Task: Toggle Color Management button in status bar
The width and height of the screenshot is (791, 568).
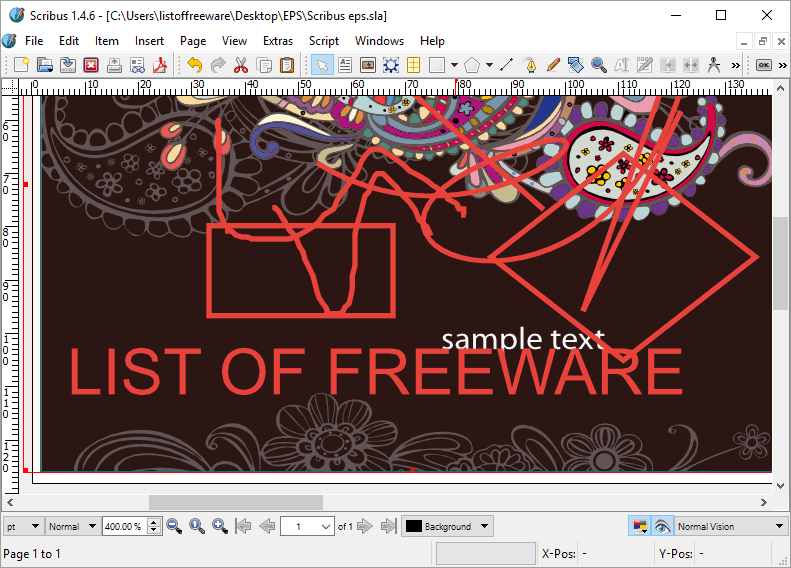Action: [x=640, y=526]
